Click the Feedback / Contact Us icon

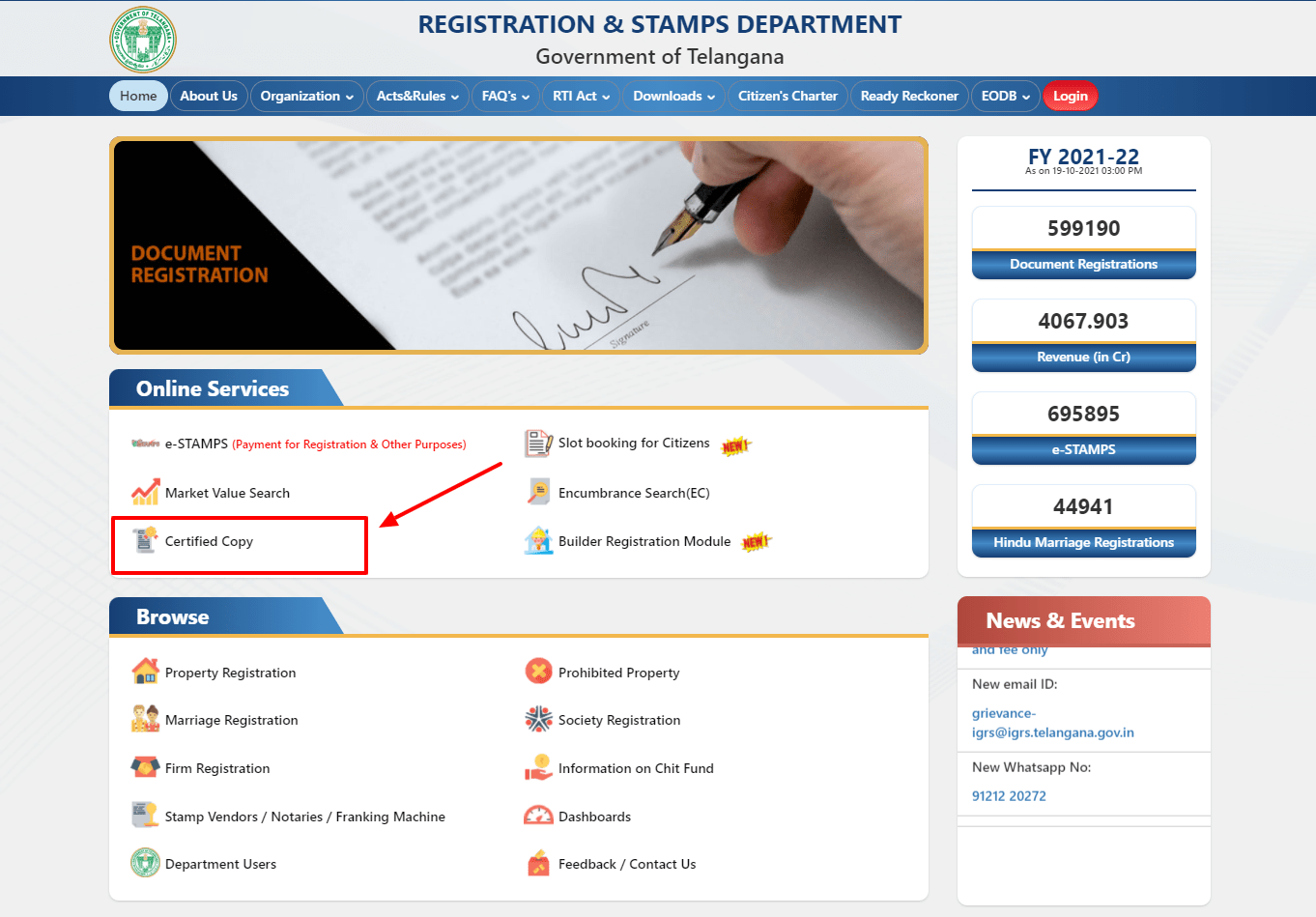tap(538, 863)
